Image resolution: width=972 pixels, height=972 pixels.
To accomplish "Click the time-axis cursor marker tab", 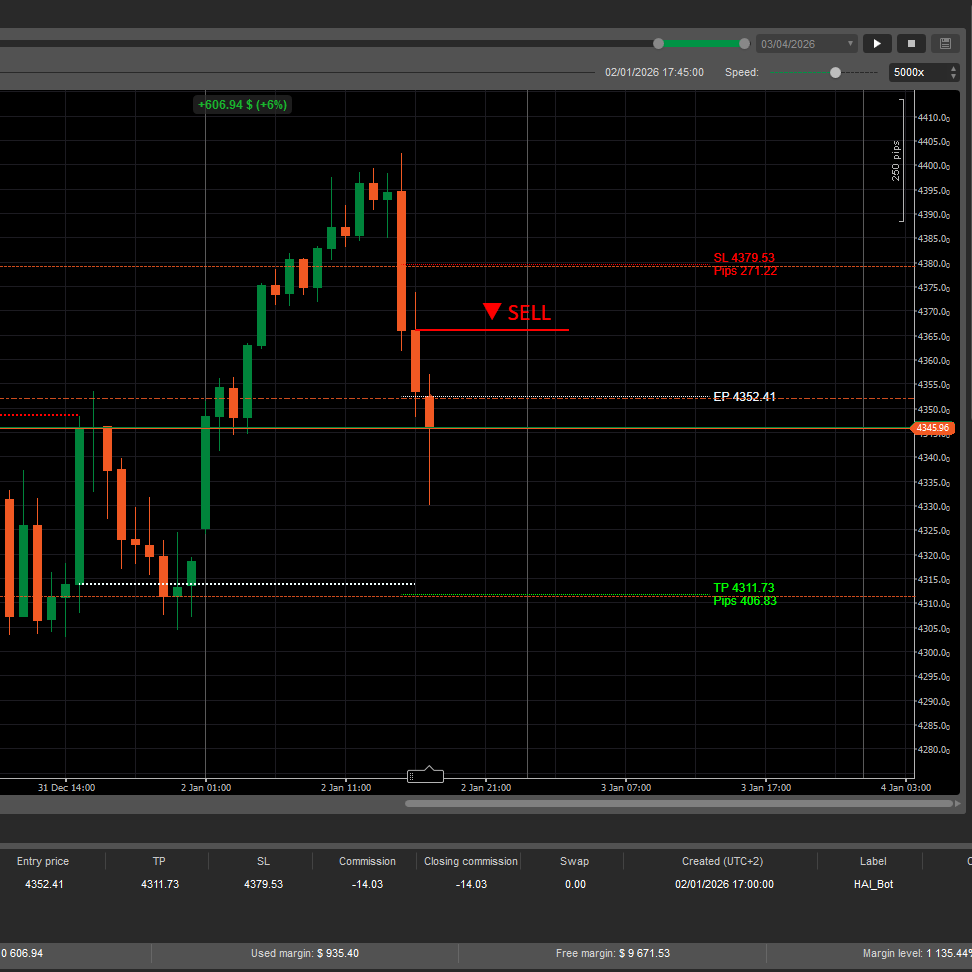I will click(x=426, y=775).
